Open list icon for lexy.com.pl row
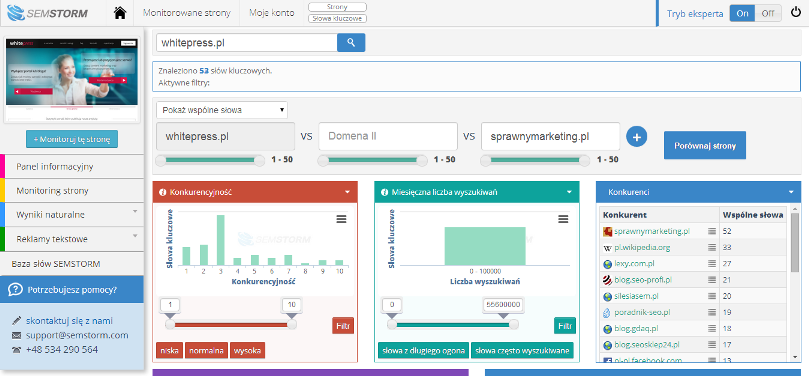809x376 pixels. click(712, 264)
